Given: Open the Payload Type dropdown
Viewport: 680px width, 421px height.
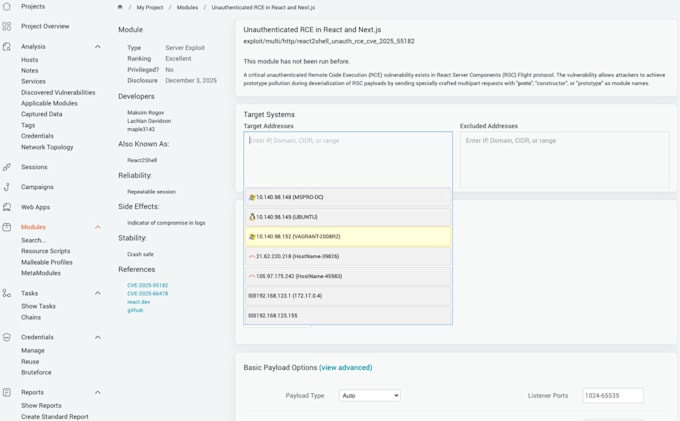Looking at the screenshot, I should (x=369, y=395).
